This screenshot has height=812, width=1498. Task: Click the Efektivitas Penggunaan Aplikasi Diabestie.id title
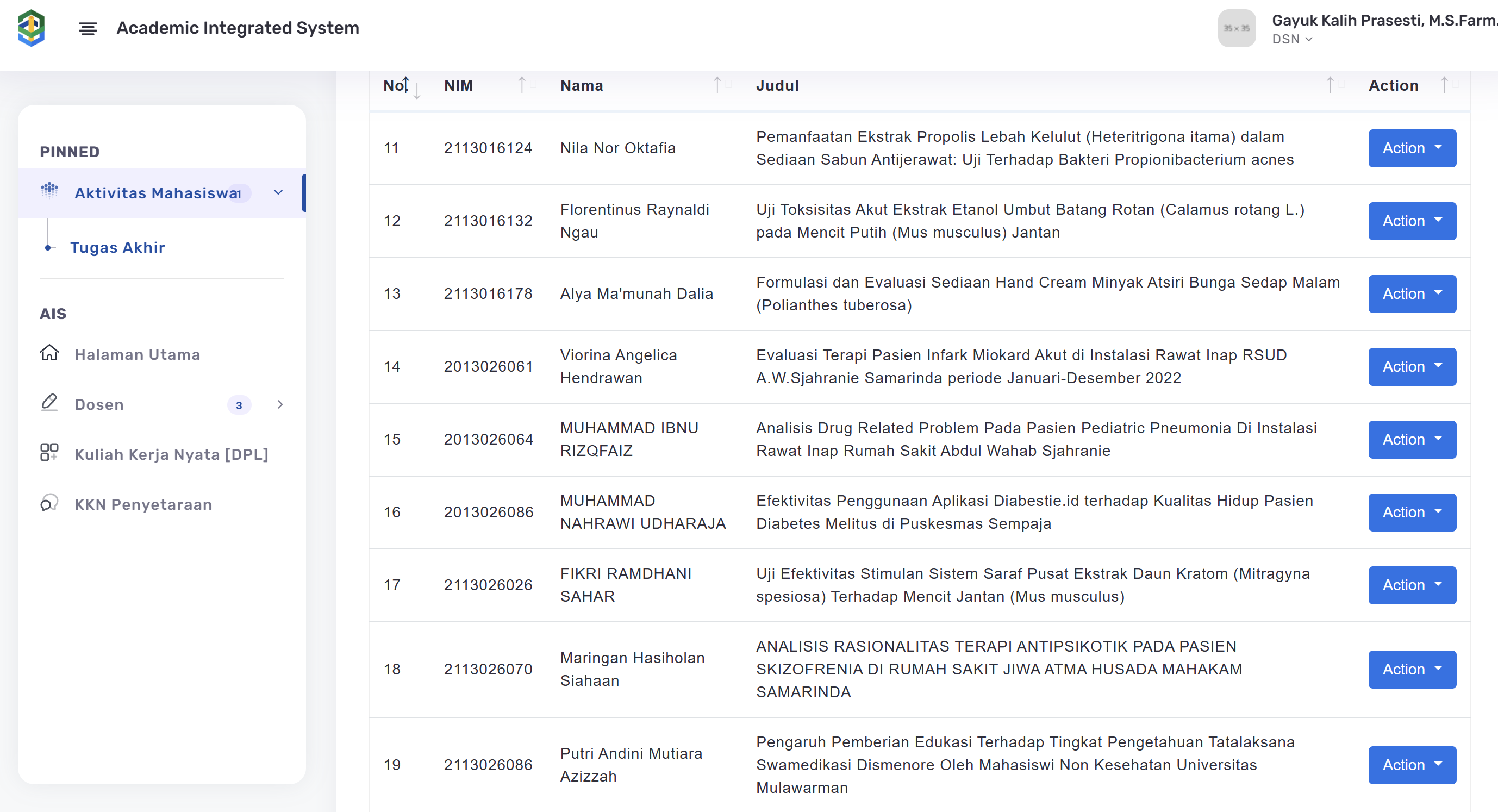tap(1034, 513)
